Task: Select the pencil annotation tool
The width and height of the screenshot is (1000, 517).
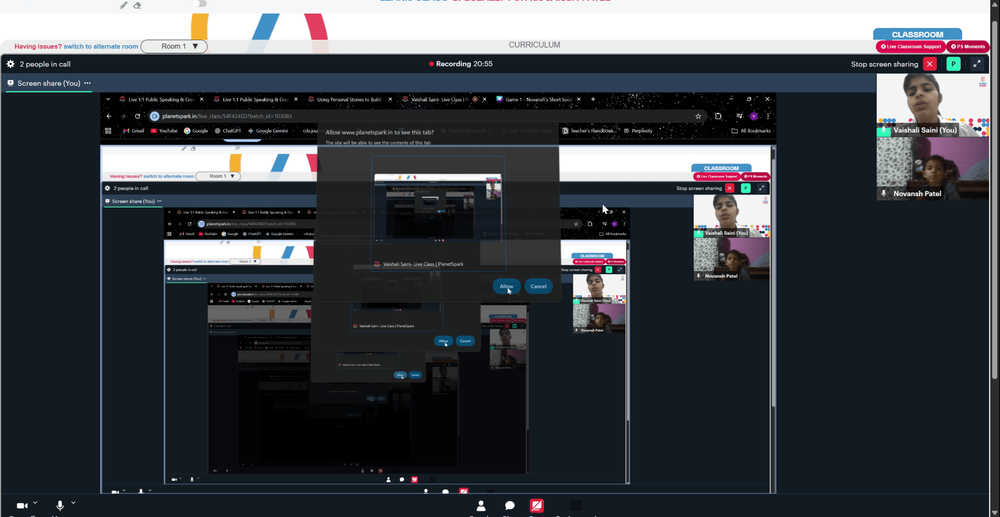Action: click(x=124, y=5)
